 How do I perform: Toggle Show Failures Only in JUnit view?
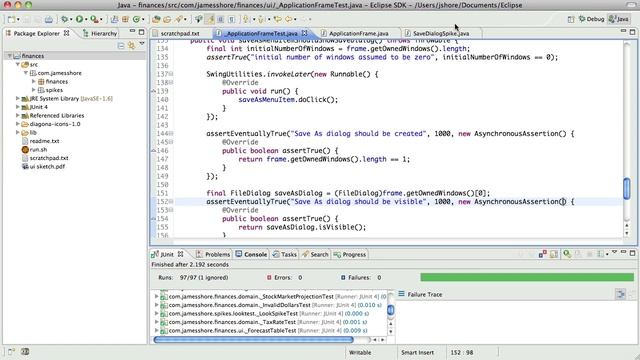point(542,254)
